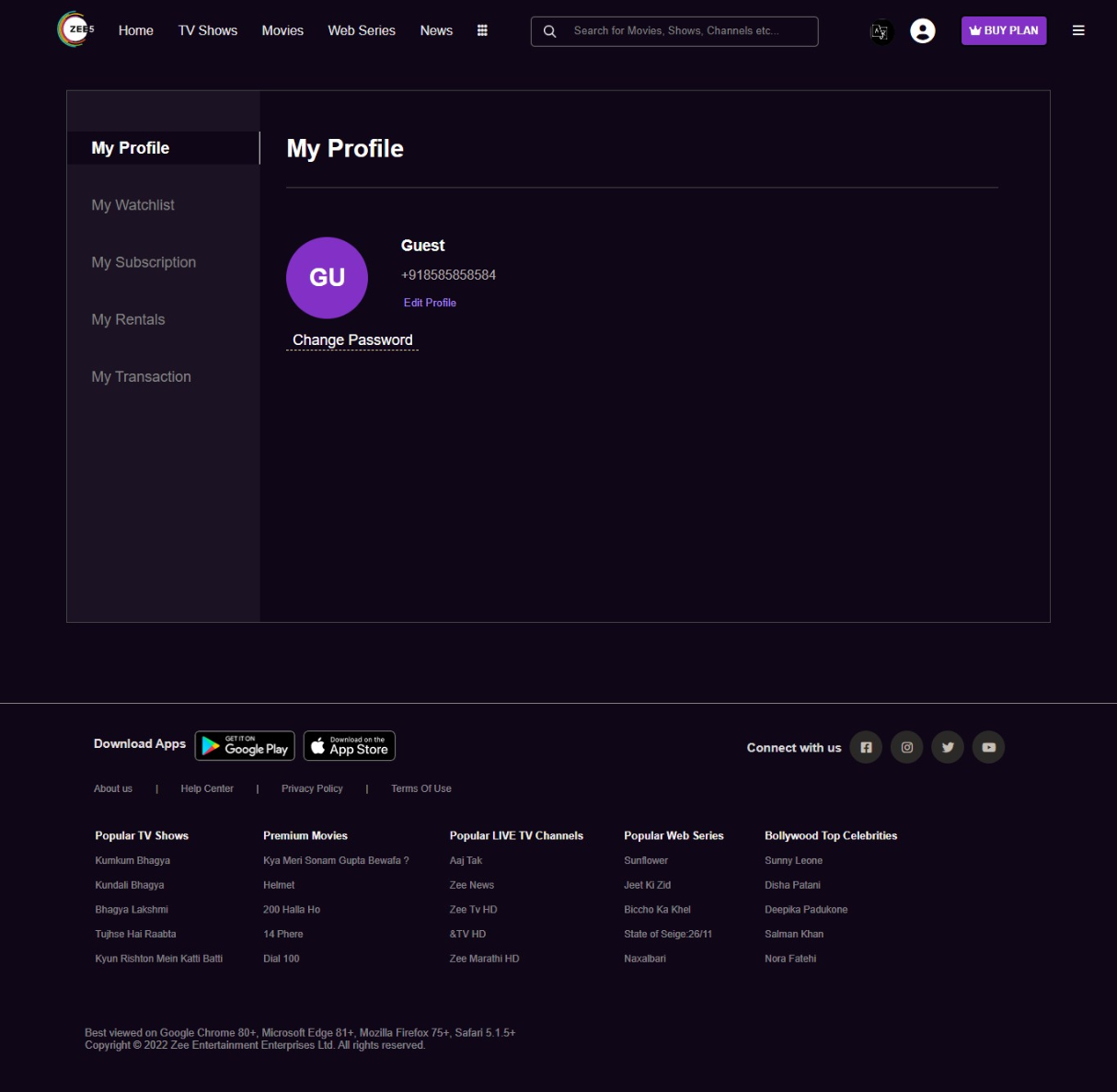Screen dimensions: 1117x1092
Task: Open My Rentals
Action: point(128,319)
